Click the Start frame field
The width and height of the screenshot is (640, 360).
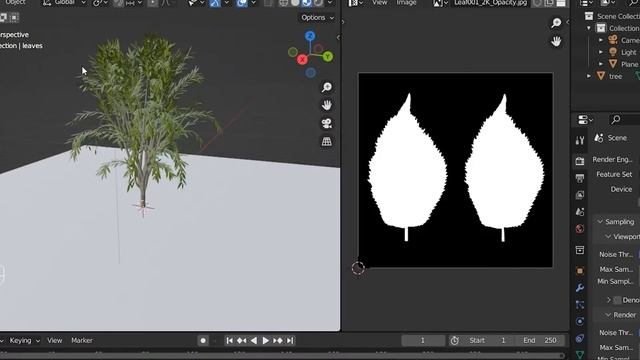click(x=488, y=340)
